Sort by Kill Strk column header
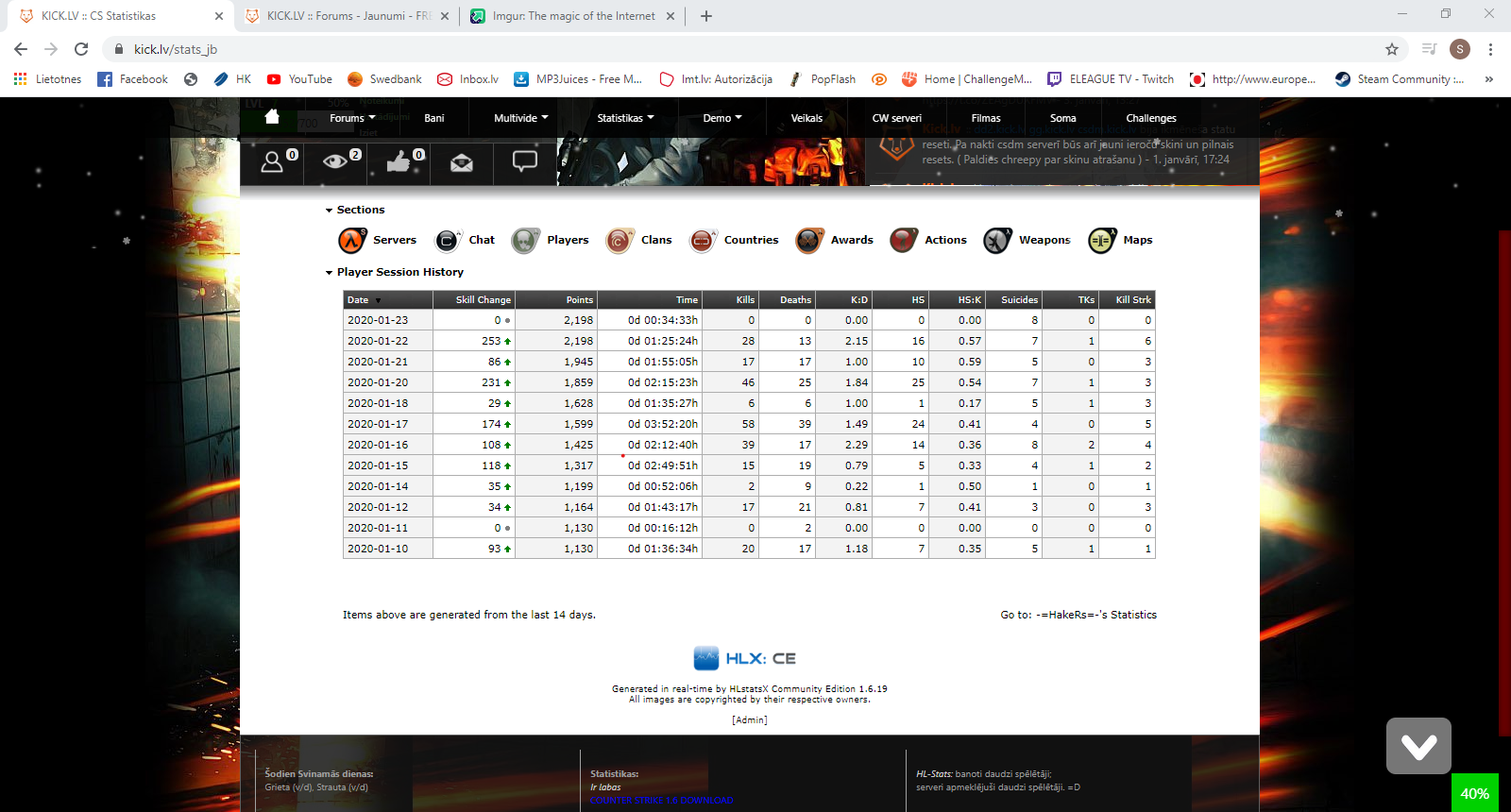Image resolution: width=1511 pixels, height=812 pixels. click(x=1132, y=300)
